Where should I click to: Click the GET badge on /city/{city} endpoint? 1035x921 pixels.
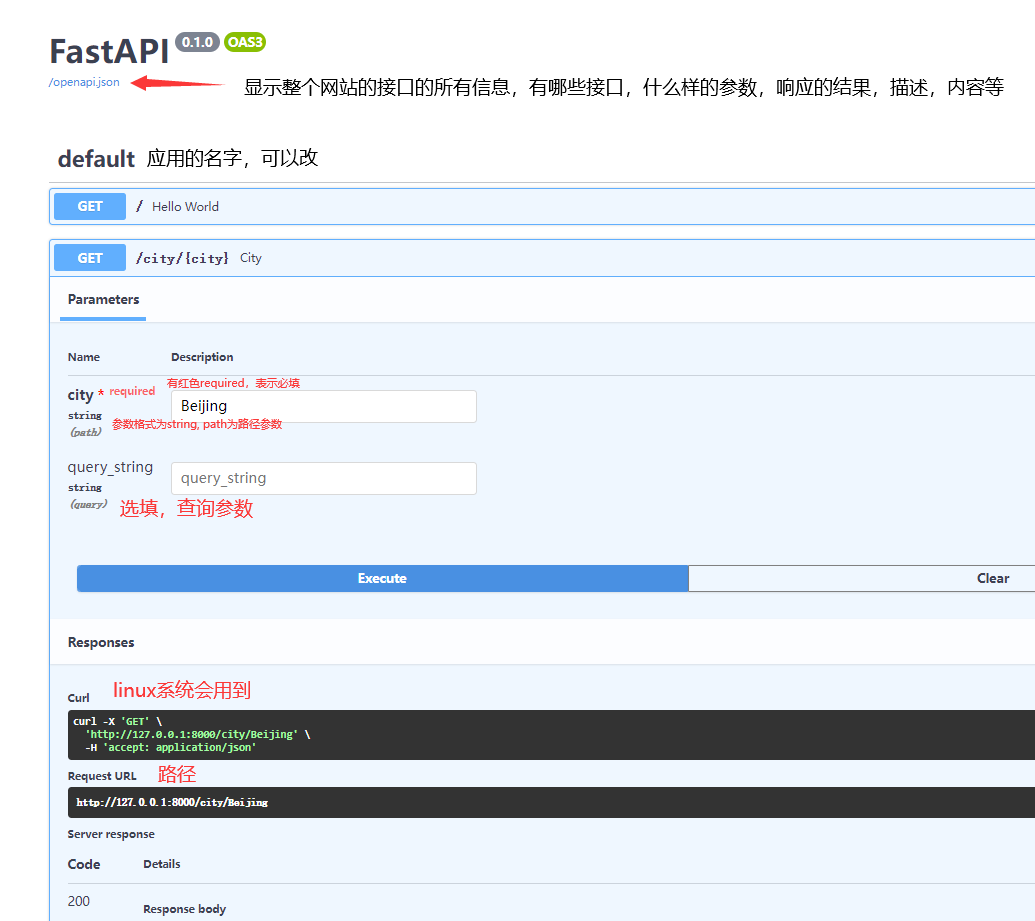click(89, 257)
